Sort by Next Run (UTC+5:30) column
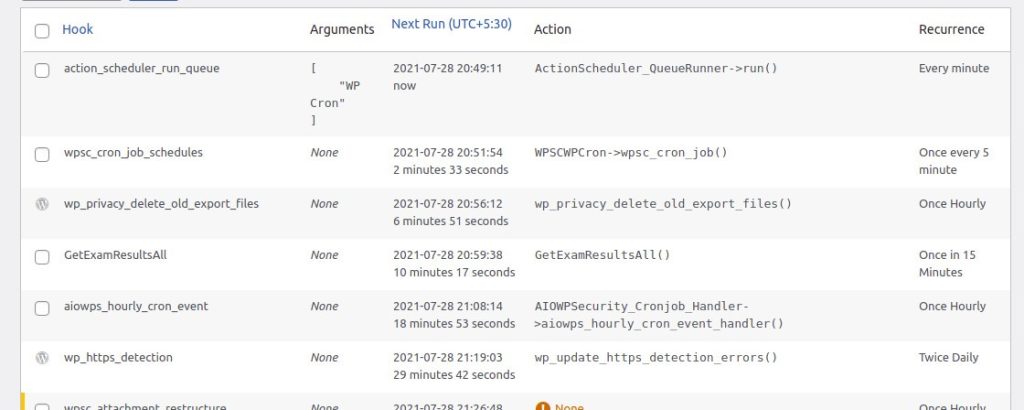Screen dimensions: 1024x410 pos(451,24)
